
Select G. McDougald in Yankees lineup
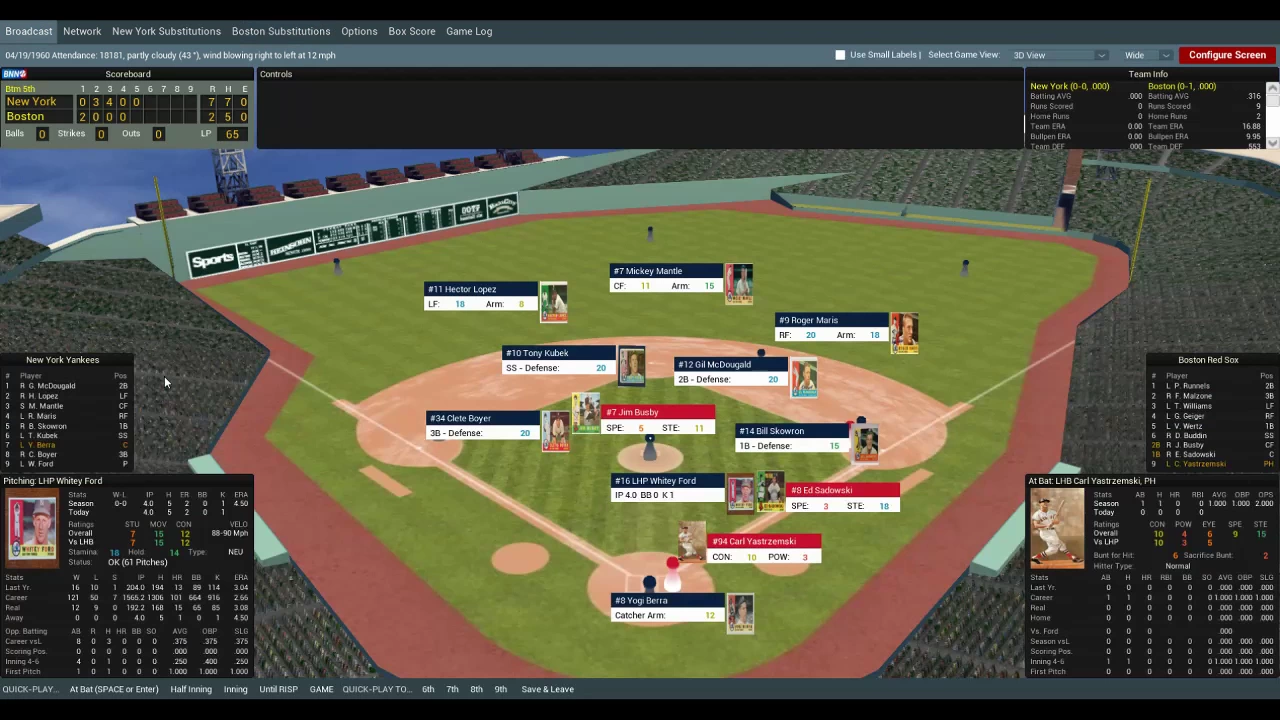pyautogui.click(x=65, y=386)
